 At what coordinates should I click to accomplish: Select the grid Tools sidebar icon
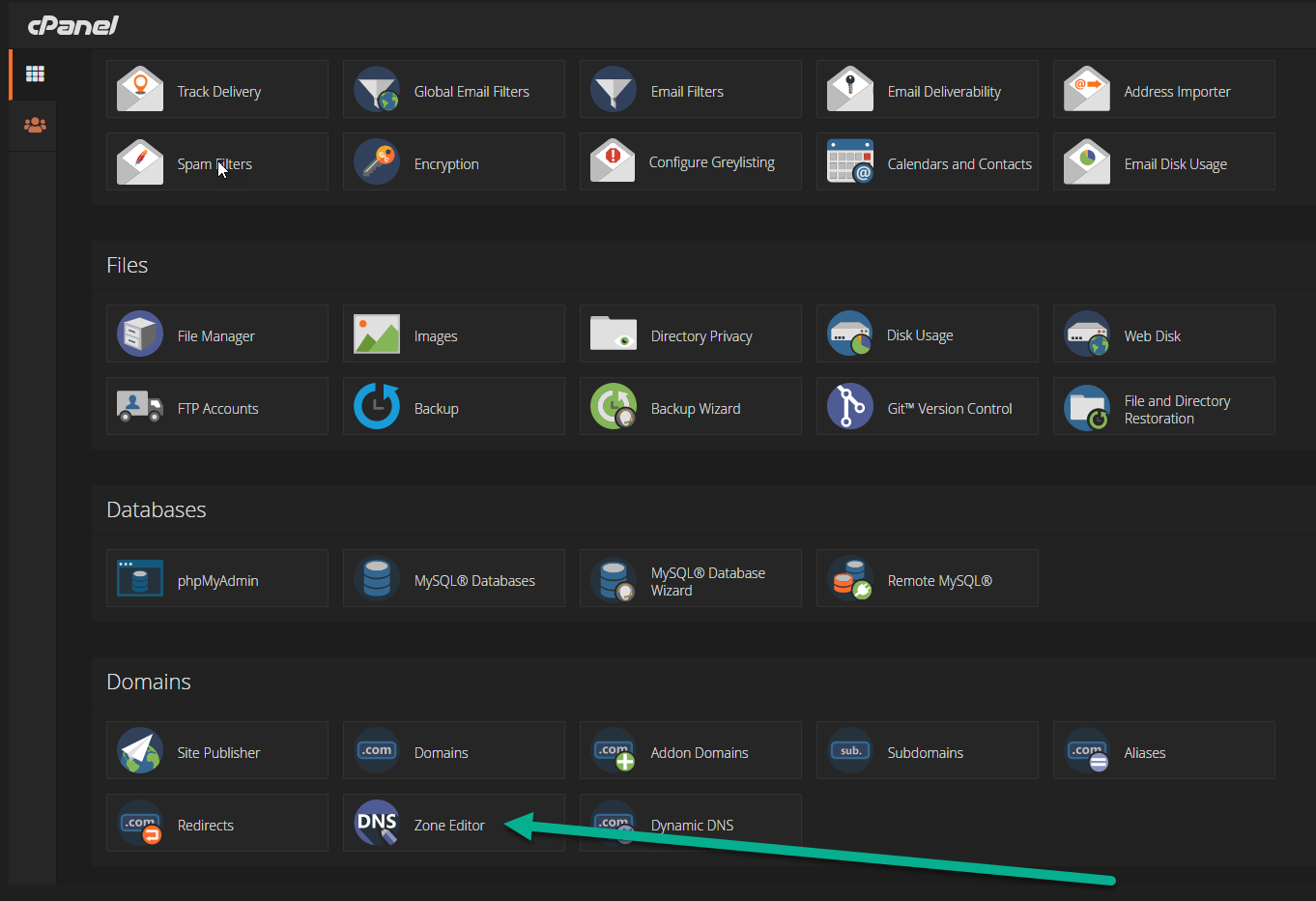35,74
